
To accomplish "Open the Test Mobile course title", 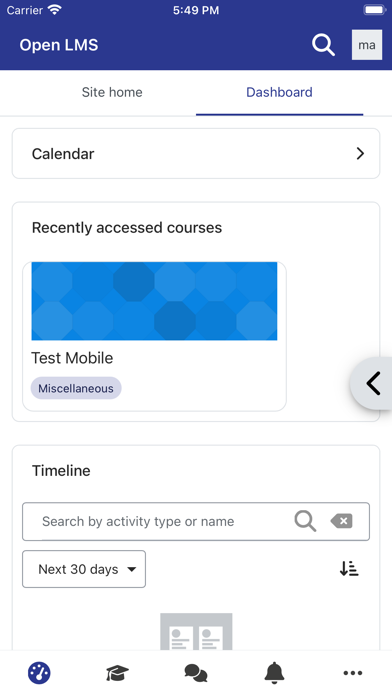I will [72, 358].
